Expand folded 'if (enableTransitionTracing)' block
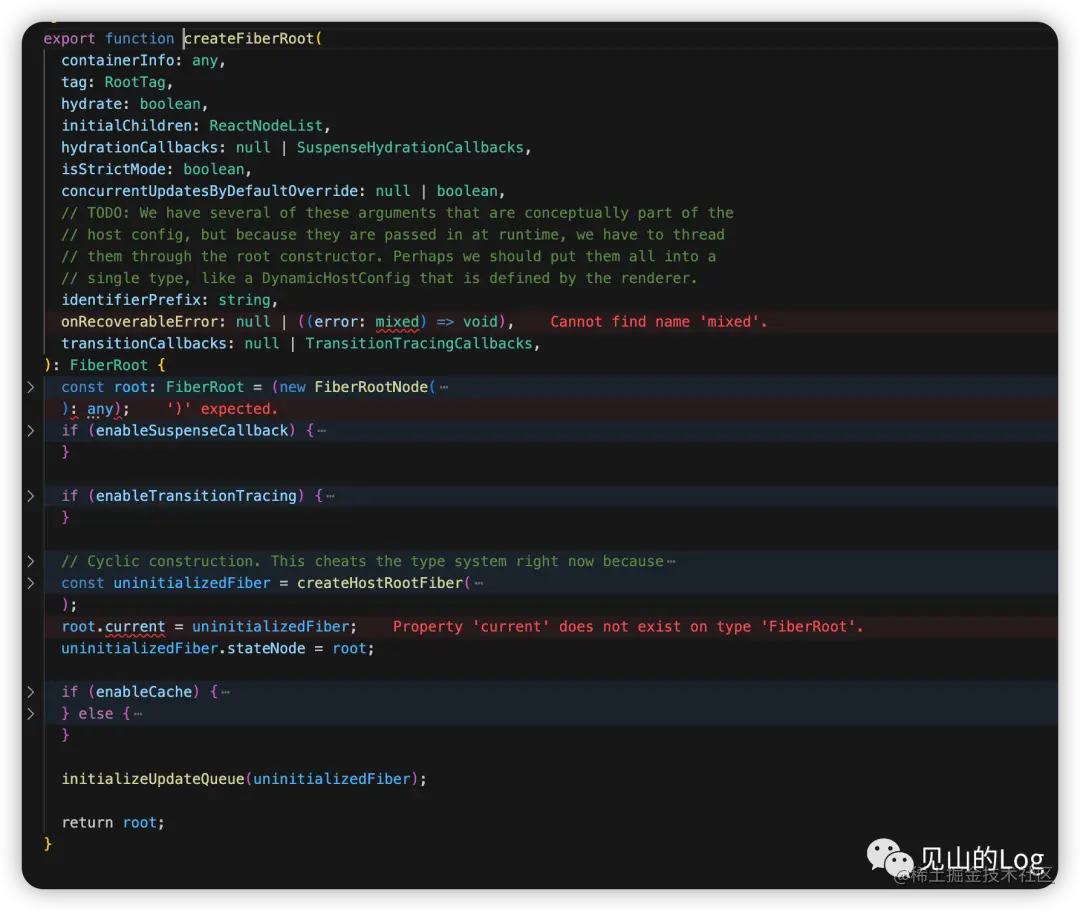This screenshot has height=911, width=1080. pos(30,496)
